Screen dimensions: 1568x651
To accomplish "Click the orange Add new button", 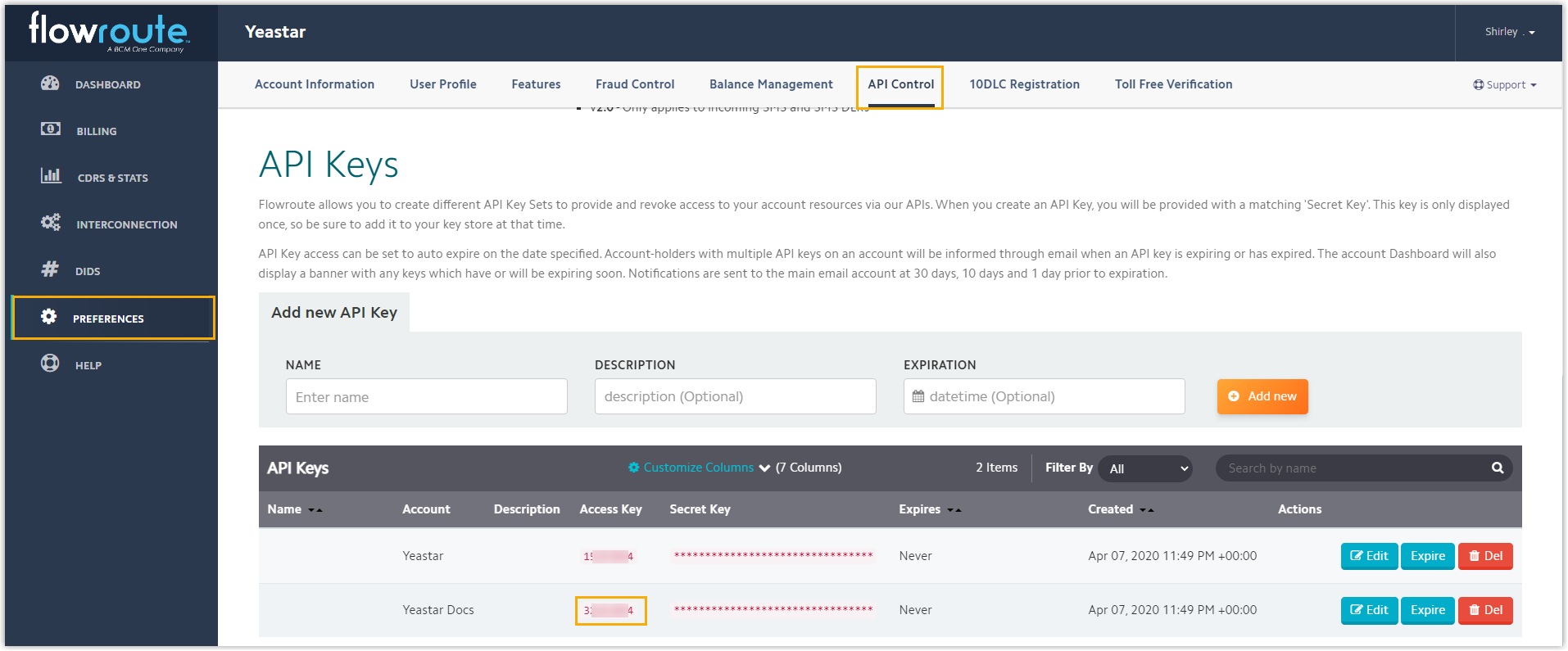I will [1262, 396].
